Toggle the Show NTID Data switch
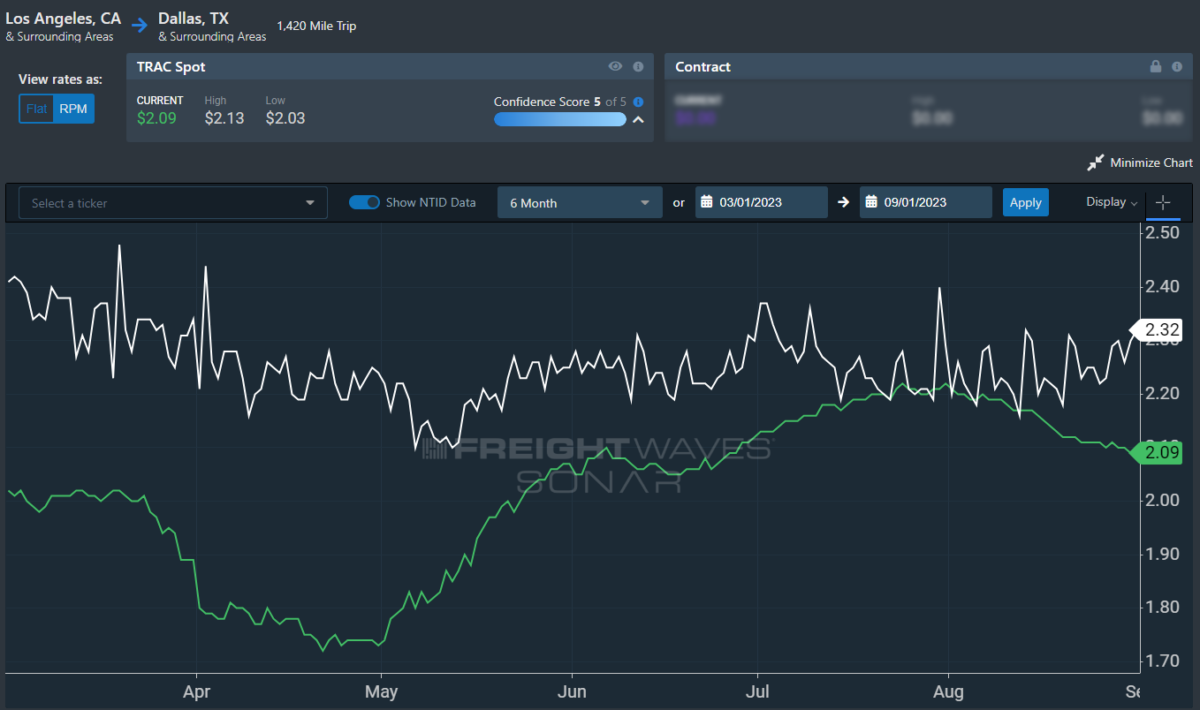The height and width of the screenshot is (710, 1200). coord(364,202)
